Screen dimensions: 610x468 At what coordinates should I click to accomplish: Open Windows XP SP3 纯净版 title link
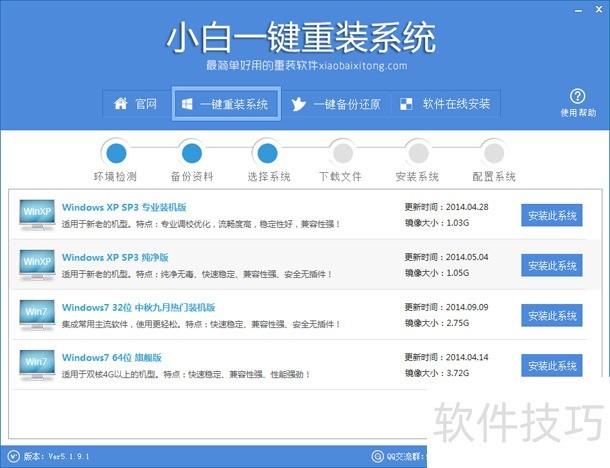tap(115, 258)
